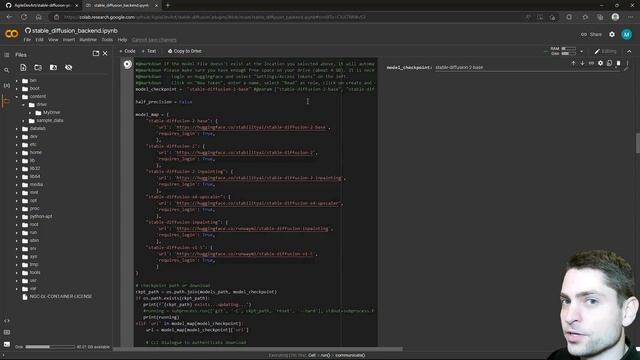This screenshot has height=360, width=640.
Task: Click the Colab CO logo
Action: tap(11, 34)
